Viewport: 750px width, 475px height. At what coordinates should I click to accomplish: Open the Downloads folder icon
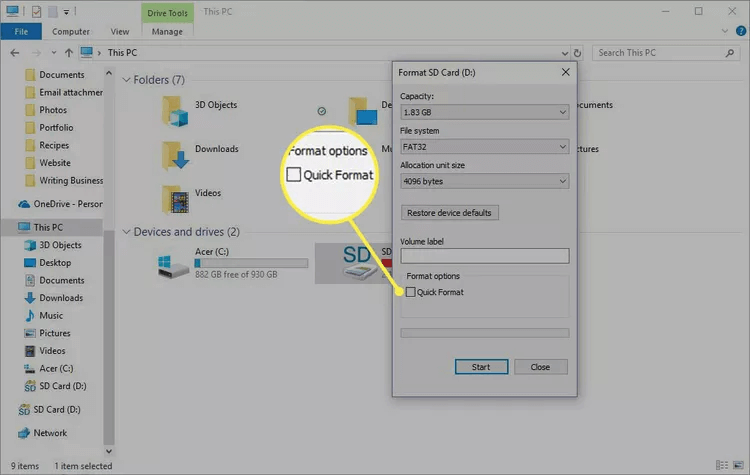(176, 152)
